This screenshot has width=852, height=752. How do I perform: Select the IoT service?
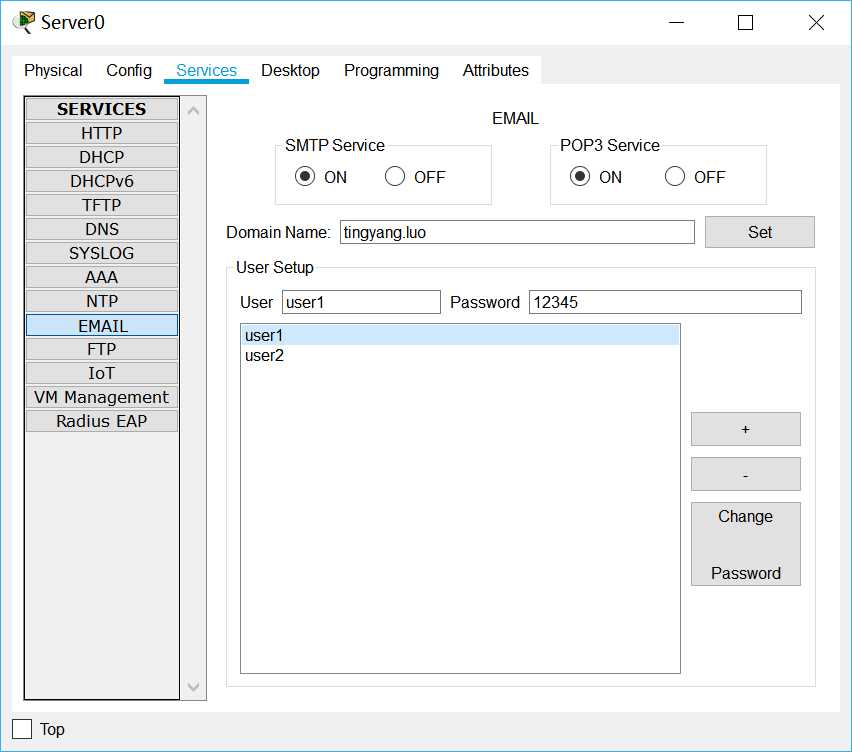click(102, 373)
